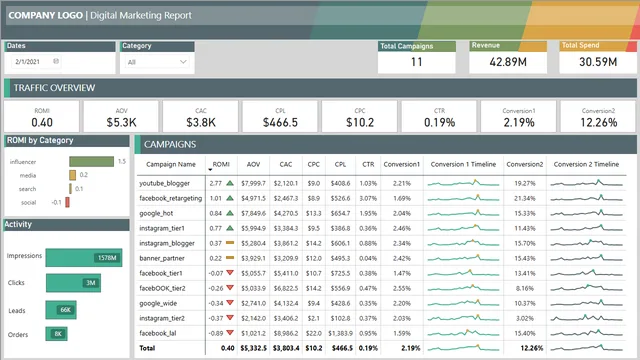Image resolution: width=640 pixels, height=360 pixels.
Task: Sort by CPL column header
Action: [340, 164]
